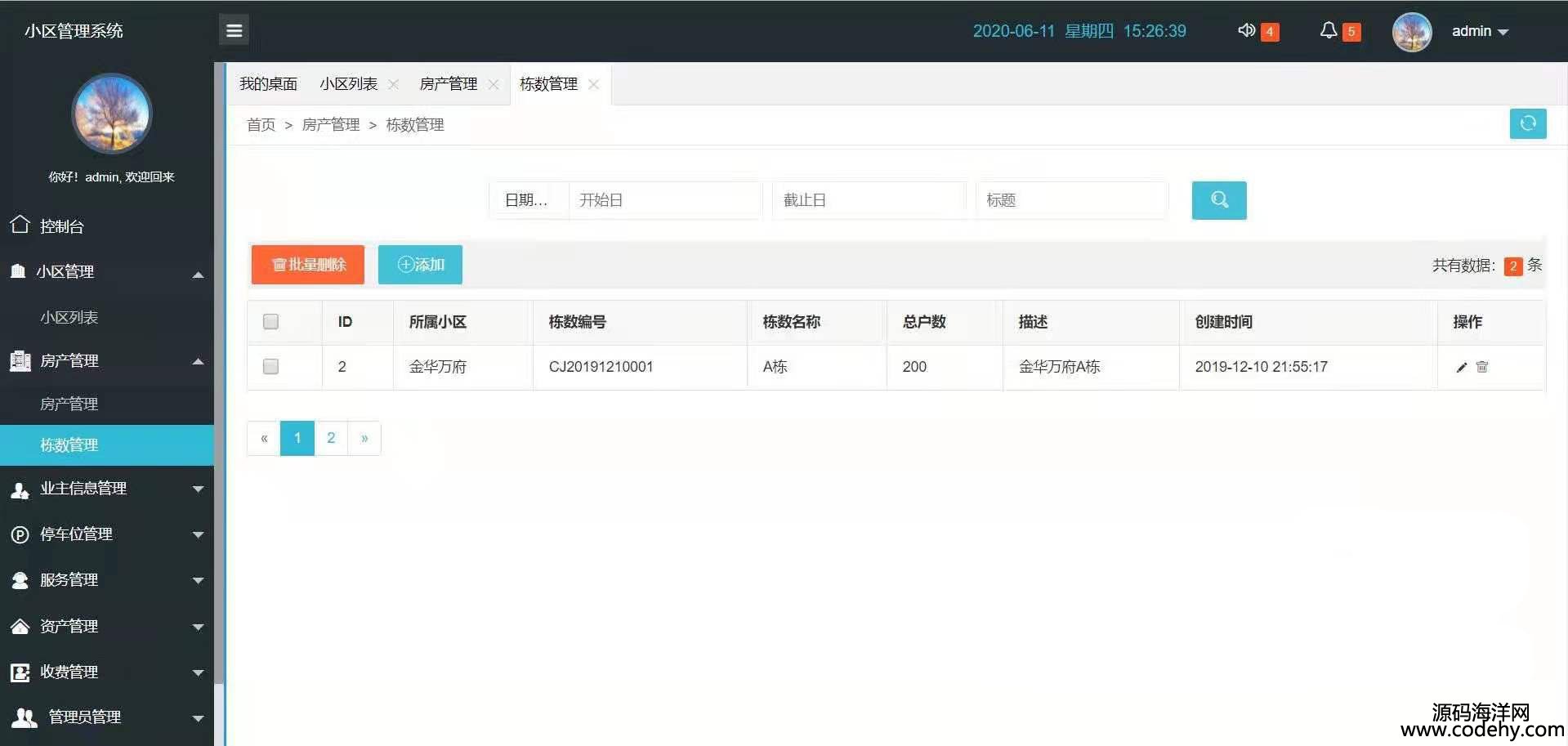Click the current page 1 button
Viewport: 1568px width, 746px height.
click(297, 438)
